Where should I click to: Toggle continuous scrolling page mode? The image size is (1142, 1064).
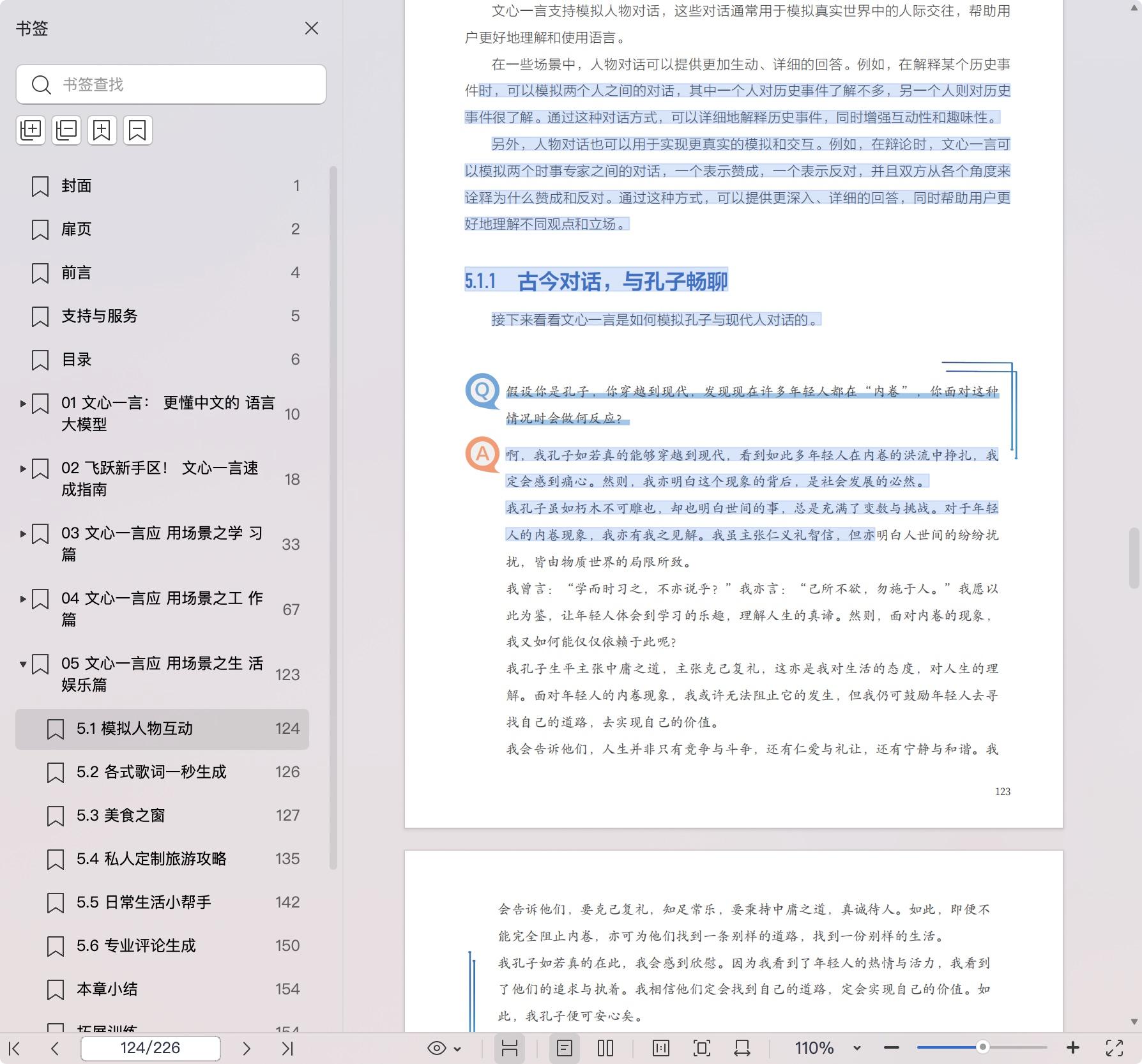click(509, 1048)
